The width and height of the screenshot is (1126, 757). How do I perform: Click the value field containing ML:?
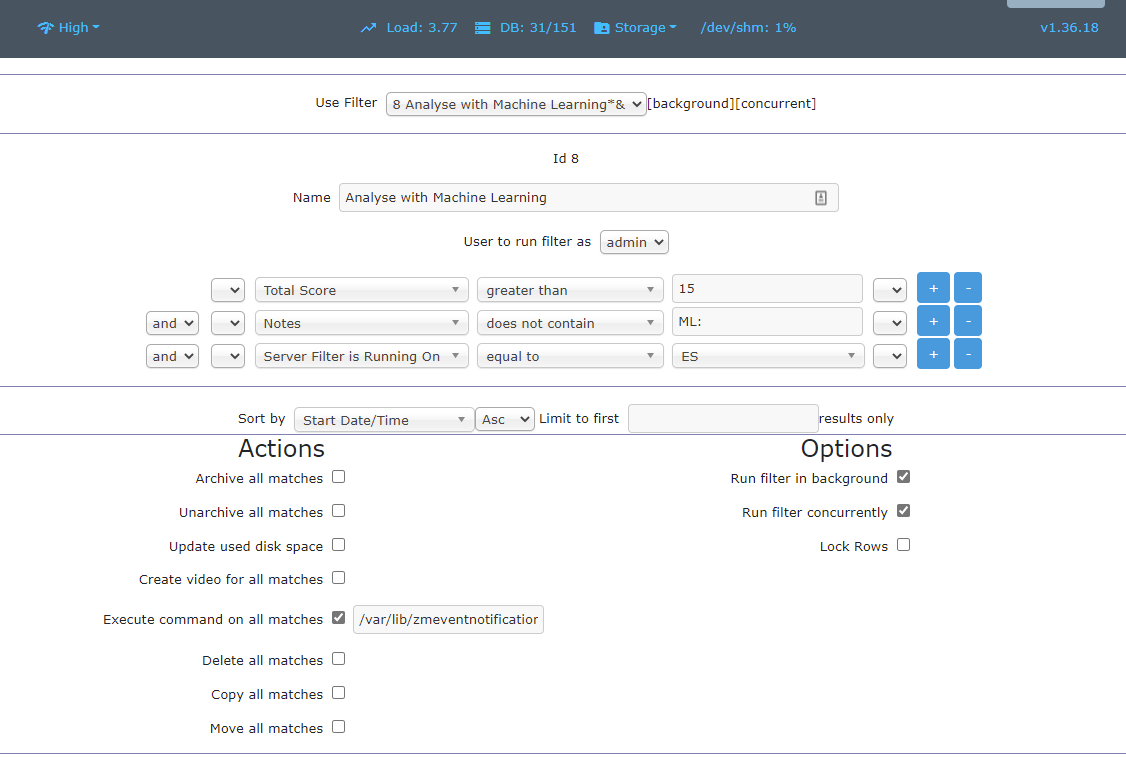pyautogui.click(x=767, y=322)
